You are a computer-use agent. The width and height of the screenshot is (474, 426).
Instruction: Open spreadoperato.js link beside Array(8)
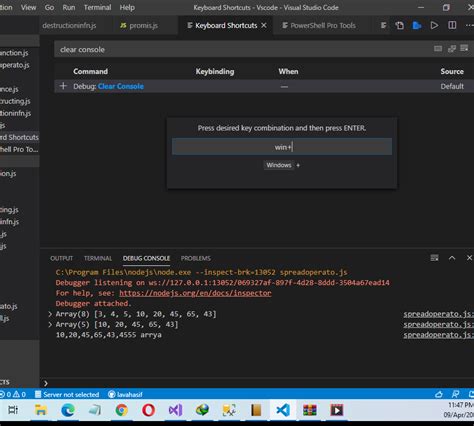(x=438, y=314)
